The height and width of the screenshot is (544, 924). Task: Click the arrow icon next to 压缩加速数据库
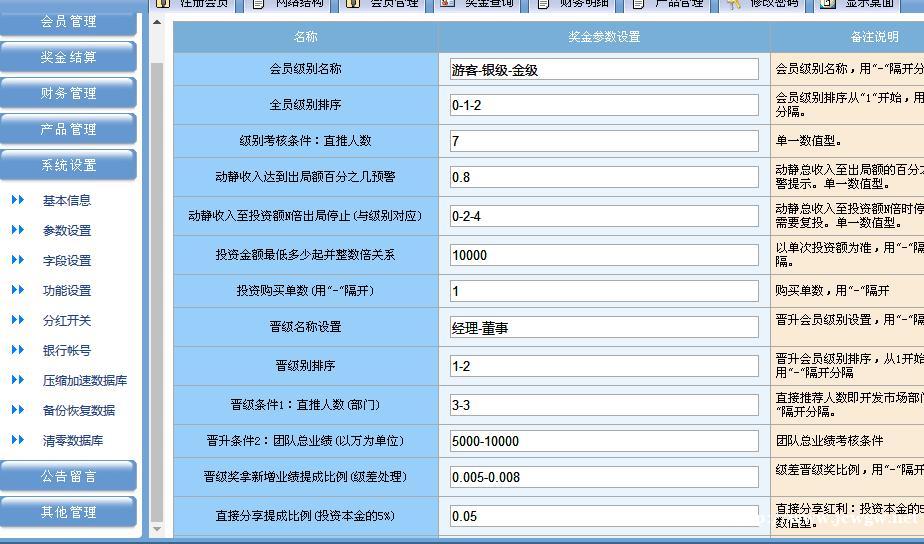(x=18, y=380)
